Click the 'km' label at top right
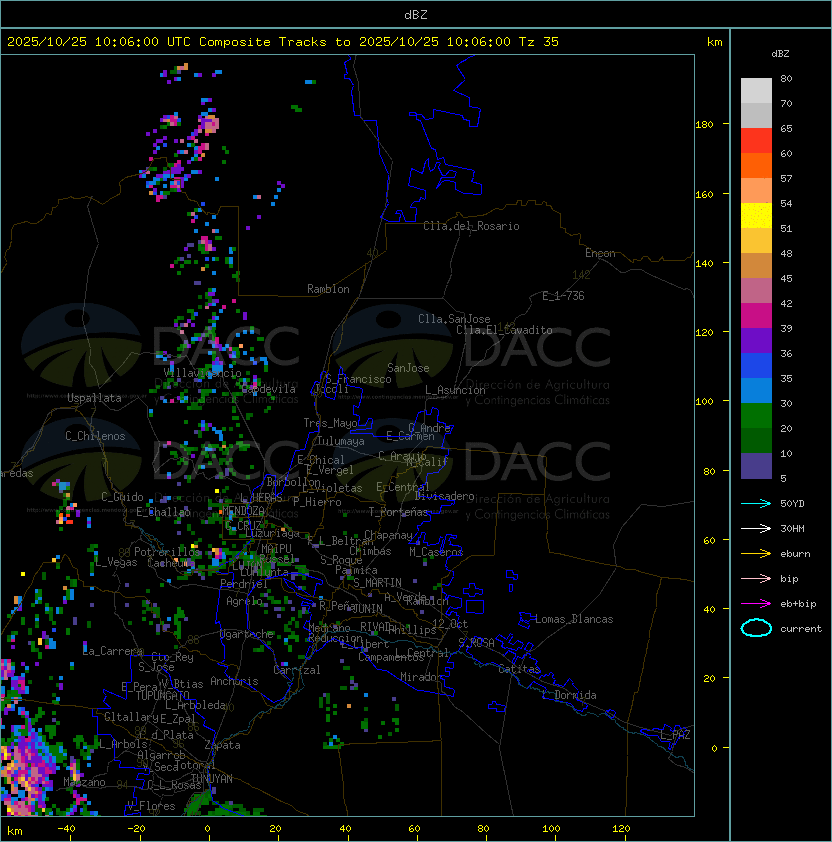Screen dimensions: 832x842 tap(714, 42)
